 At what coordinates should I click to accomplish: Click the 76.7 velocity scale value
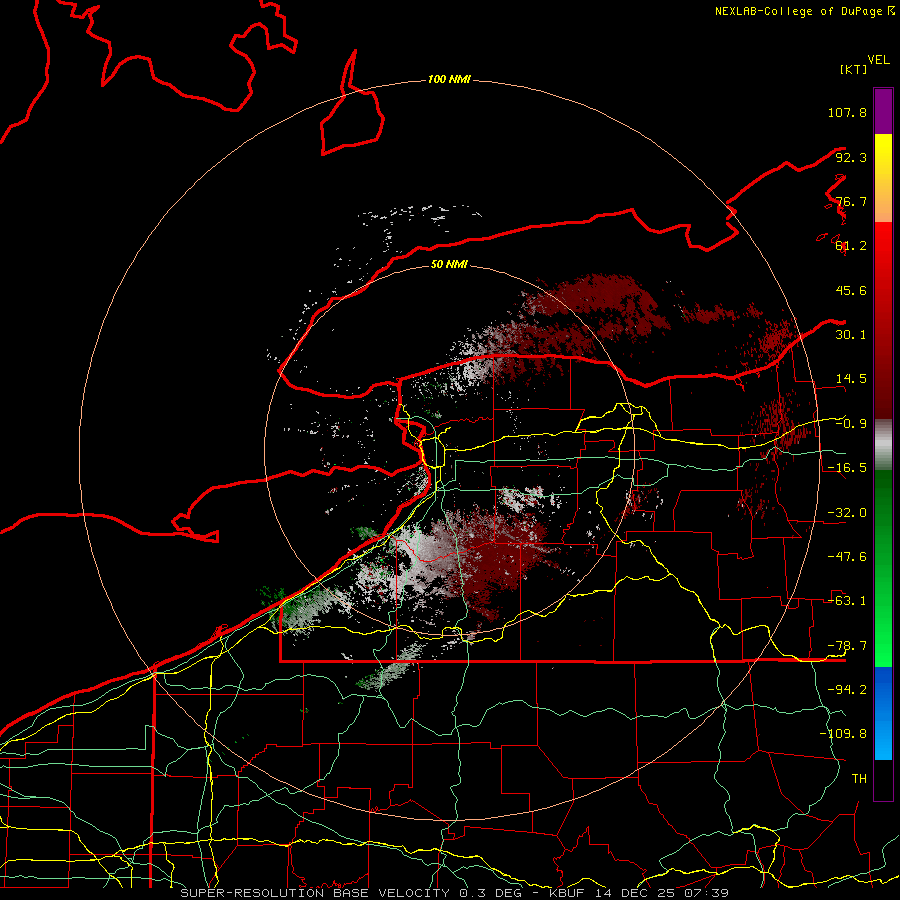click(851, 201)
